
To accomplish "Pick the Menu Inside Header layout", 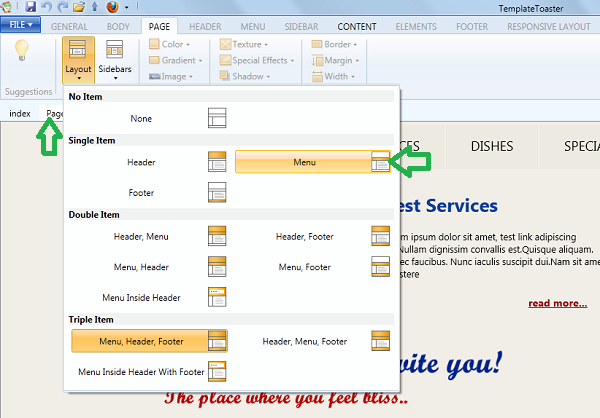I will 217,297.
